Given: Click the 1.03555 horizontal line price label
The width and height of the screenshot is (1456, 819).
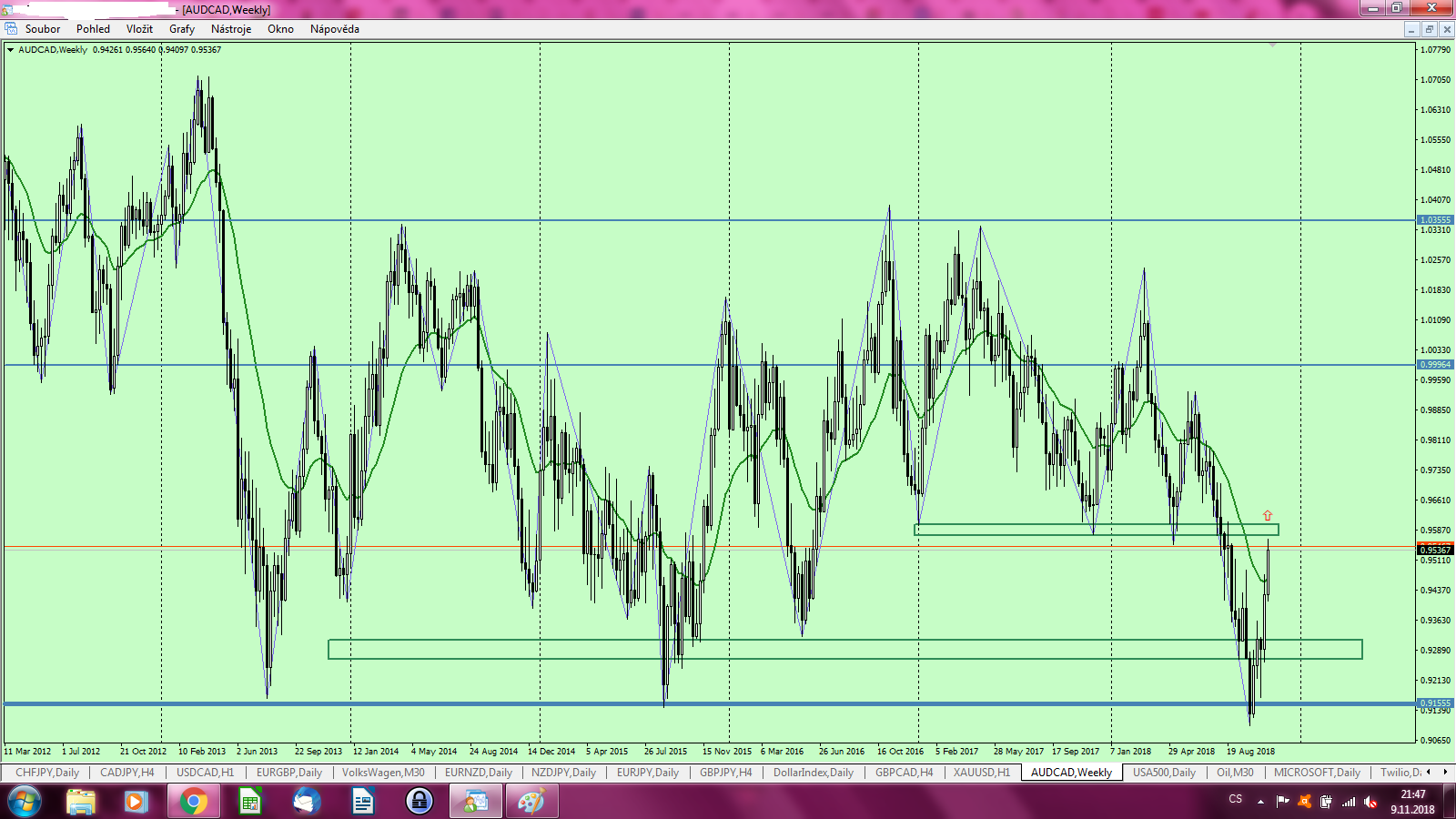Looking at the screenshot, I should tap(1435, 220).
